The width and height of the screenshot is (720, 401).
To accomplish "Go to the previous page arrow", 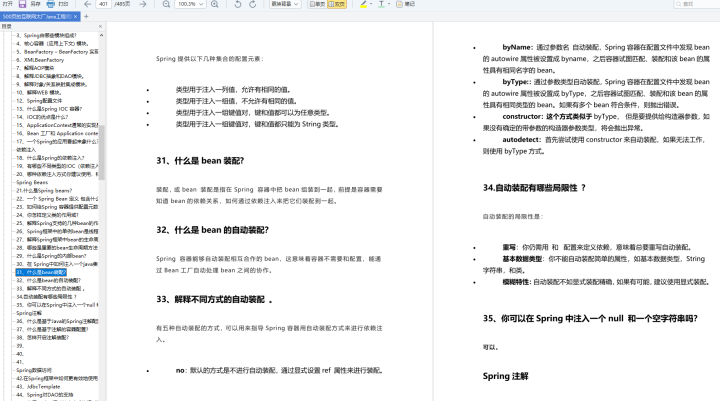I will 87,4.
